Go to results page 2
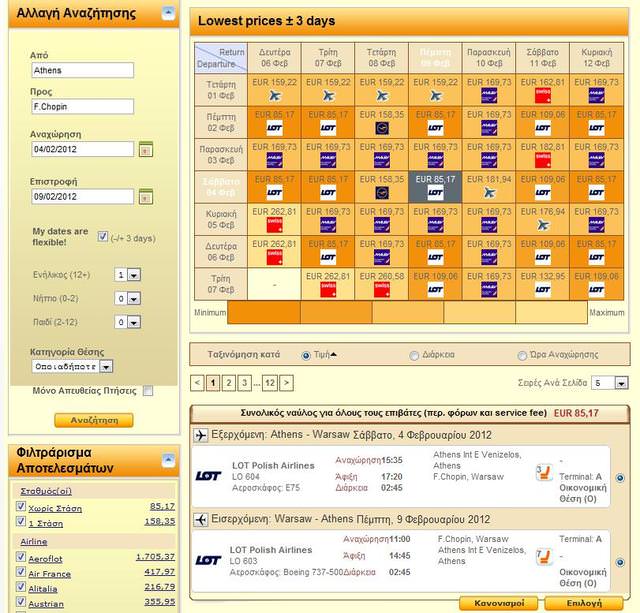The height and width of the screenshot is (613, 640). pos(229,382)
